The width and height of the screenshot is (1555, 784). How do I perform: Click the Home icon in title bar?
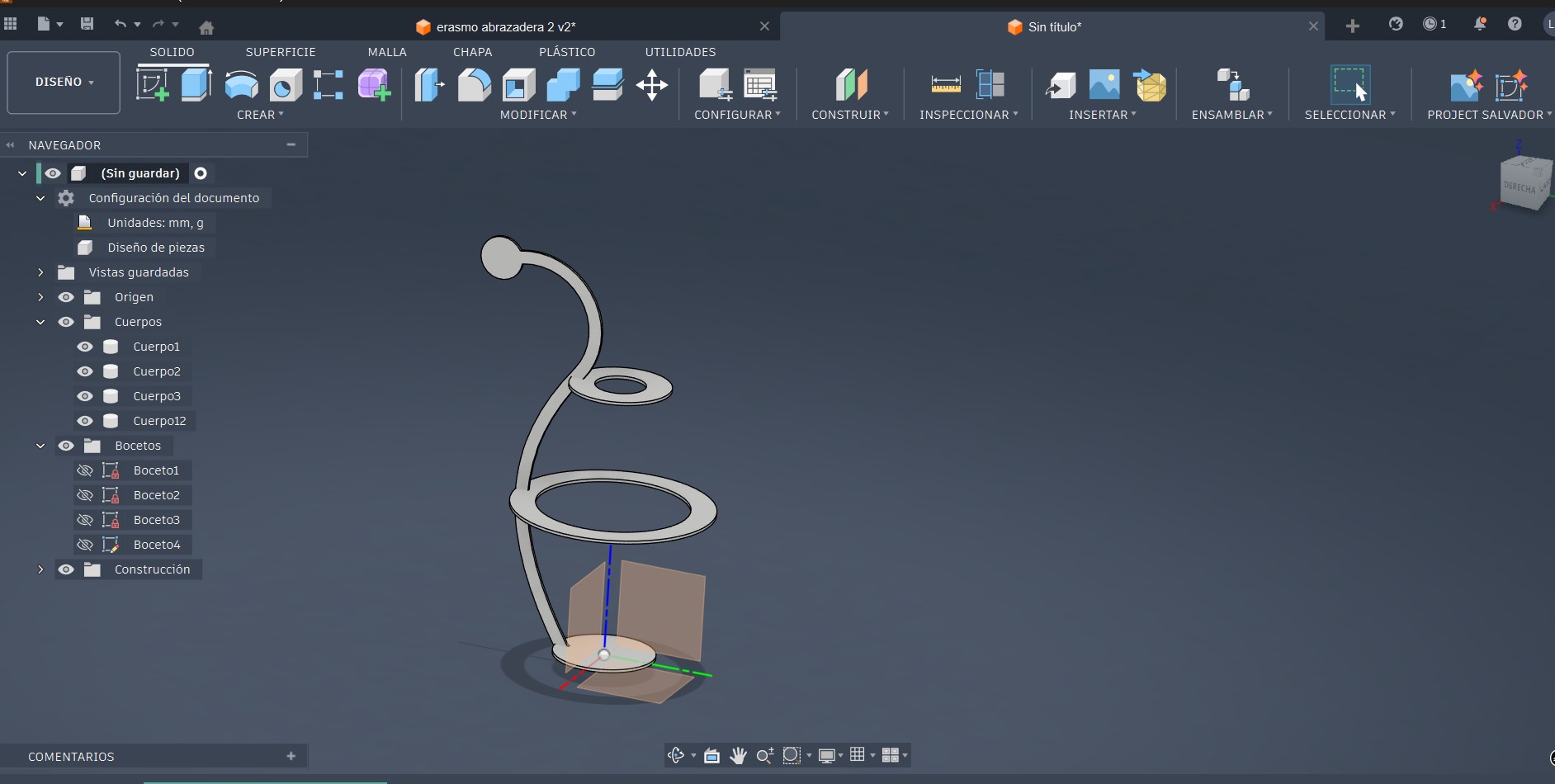point(207,27)
